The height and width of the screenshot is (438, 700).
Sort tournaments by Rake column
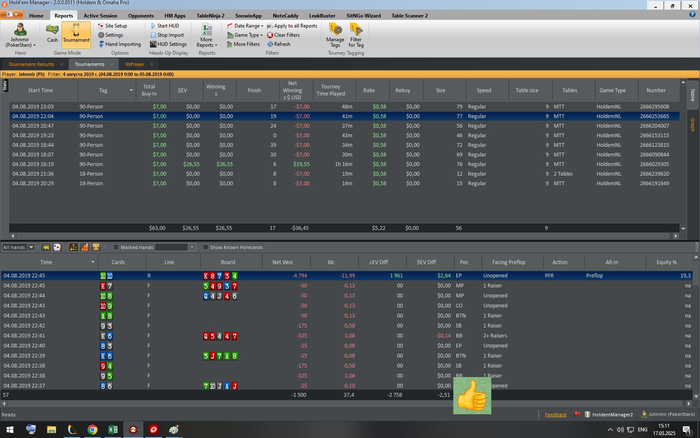tap(369, 90)
